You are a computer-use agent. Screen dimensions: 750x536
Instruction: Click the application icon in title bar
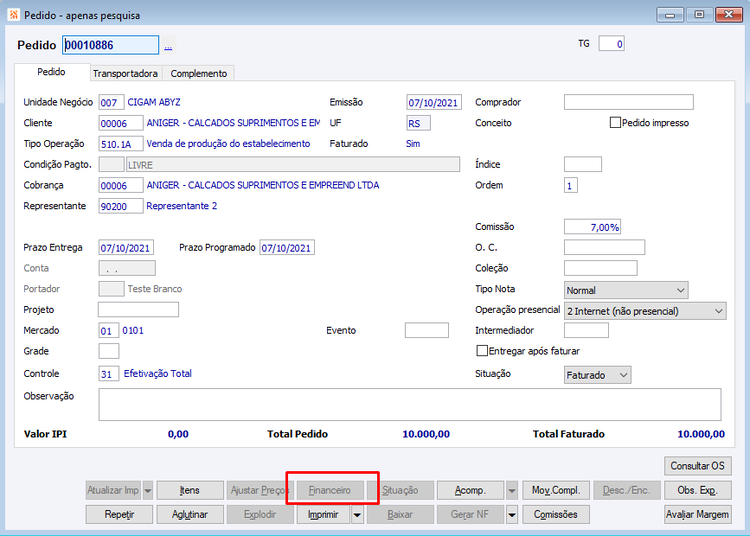[13, 15]
